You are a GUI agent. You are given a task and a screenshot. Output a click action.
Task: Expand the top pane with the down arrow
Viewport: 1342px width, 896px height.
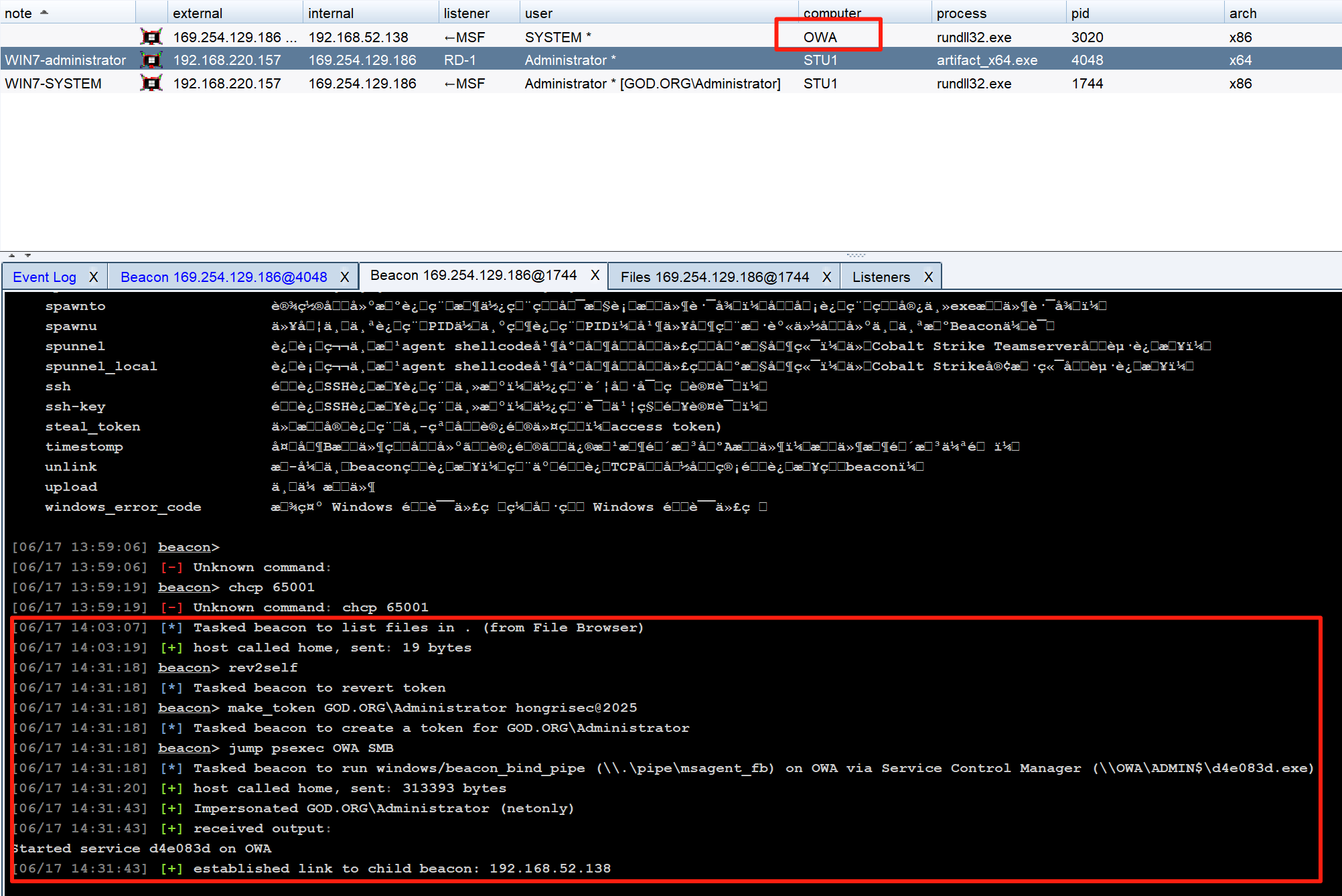[27, 255]
